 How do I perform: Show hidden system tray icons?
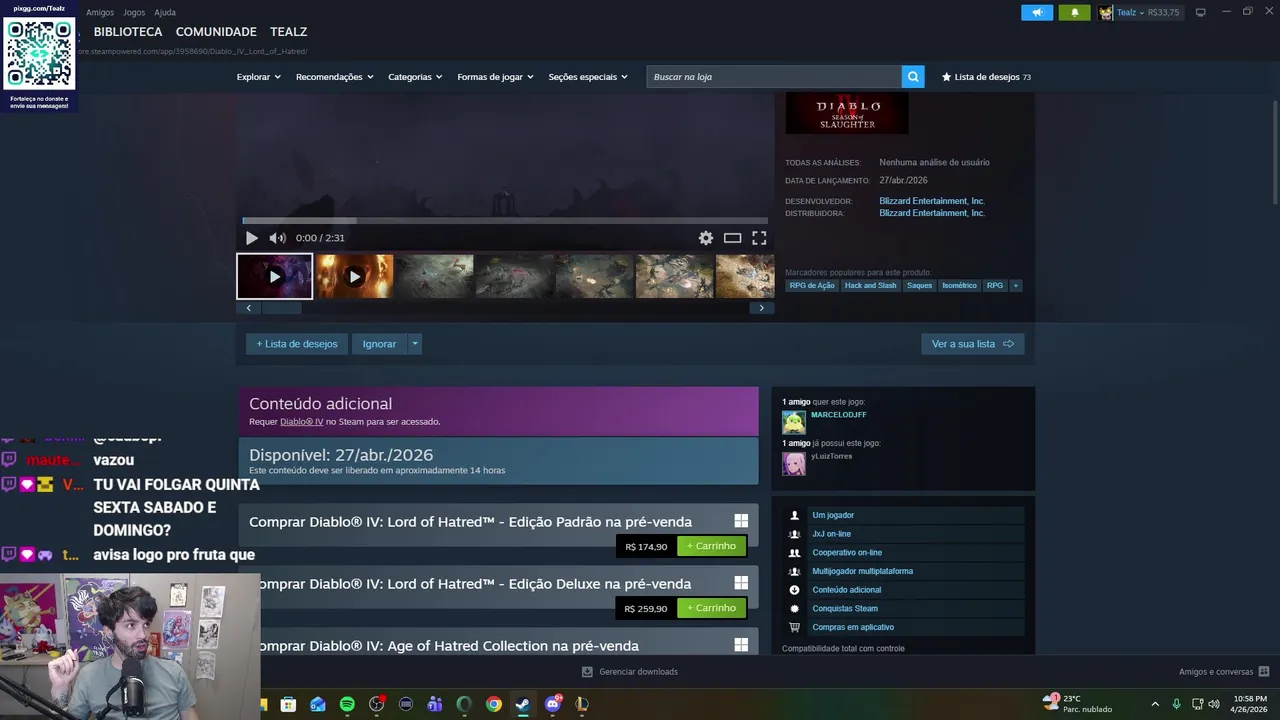click(1155, 704)
